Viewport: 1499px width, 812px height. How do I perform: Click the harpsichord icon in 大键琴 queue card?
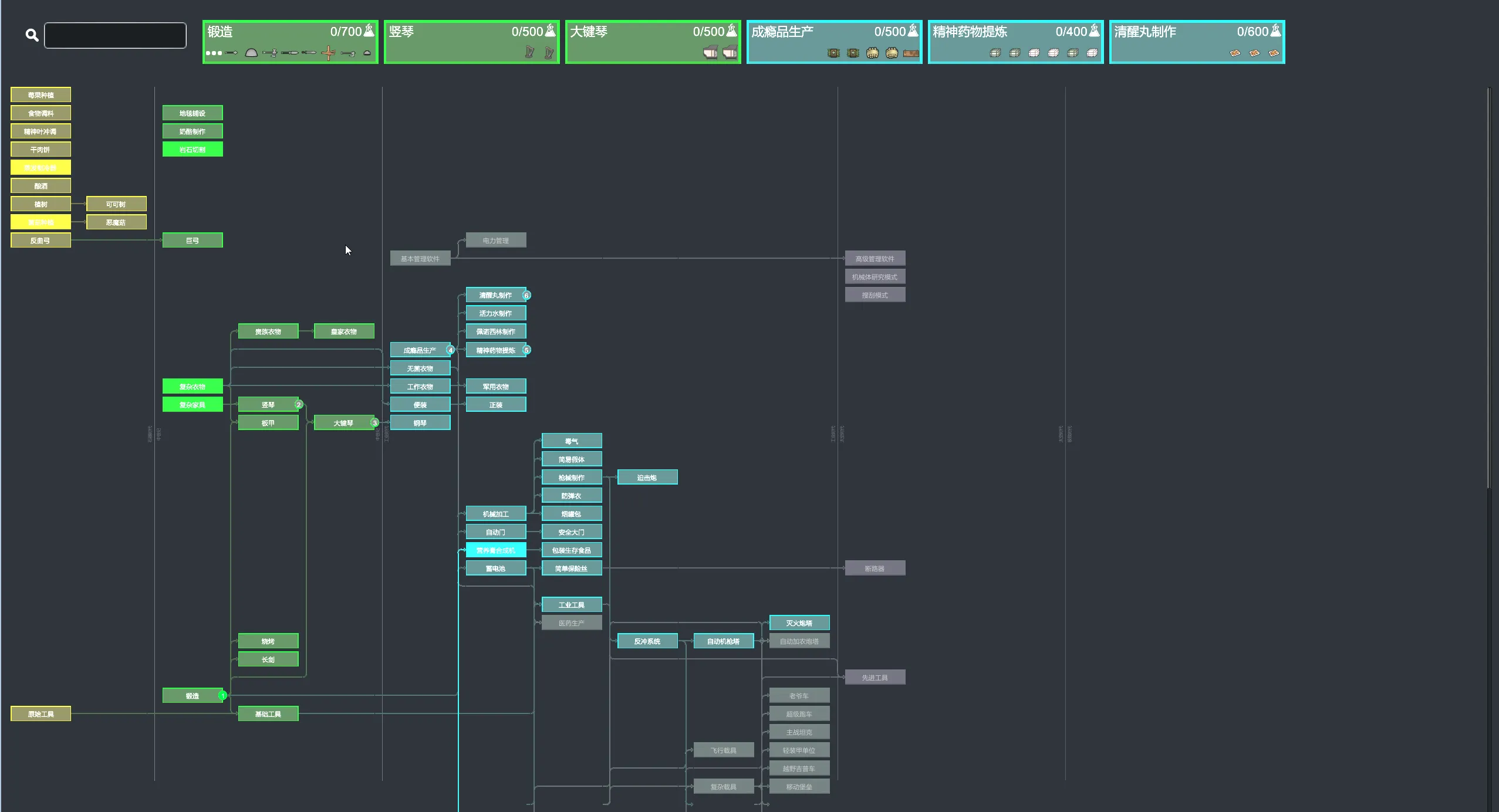(x=710, y=53)
